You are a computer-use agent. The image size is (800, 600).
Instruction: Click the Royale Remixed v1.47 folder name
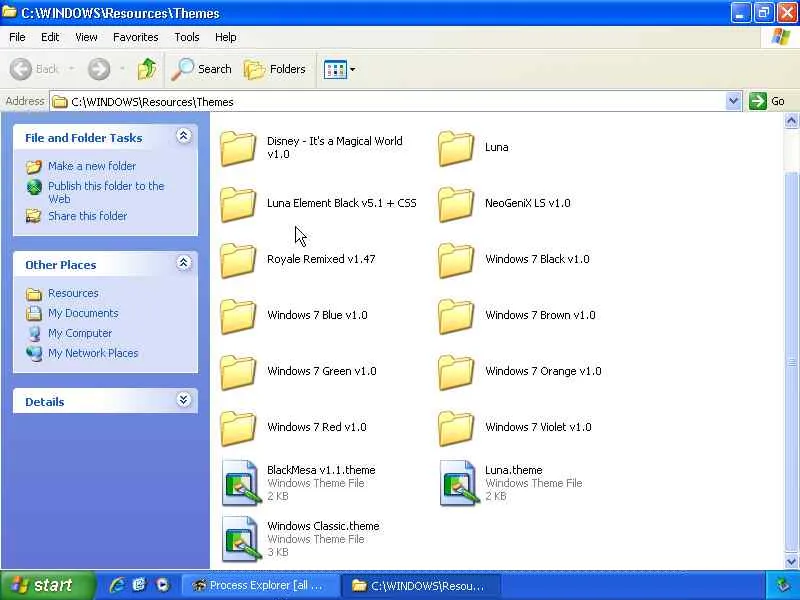click(321, 259)
